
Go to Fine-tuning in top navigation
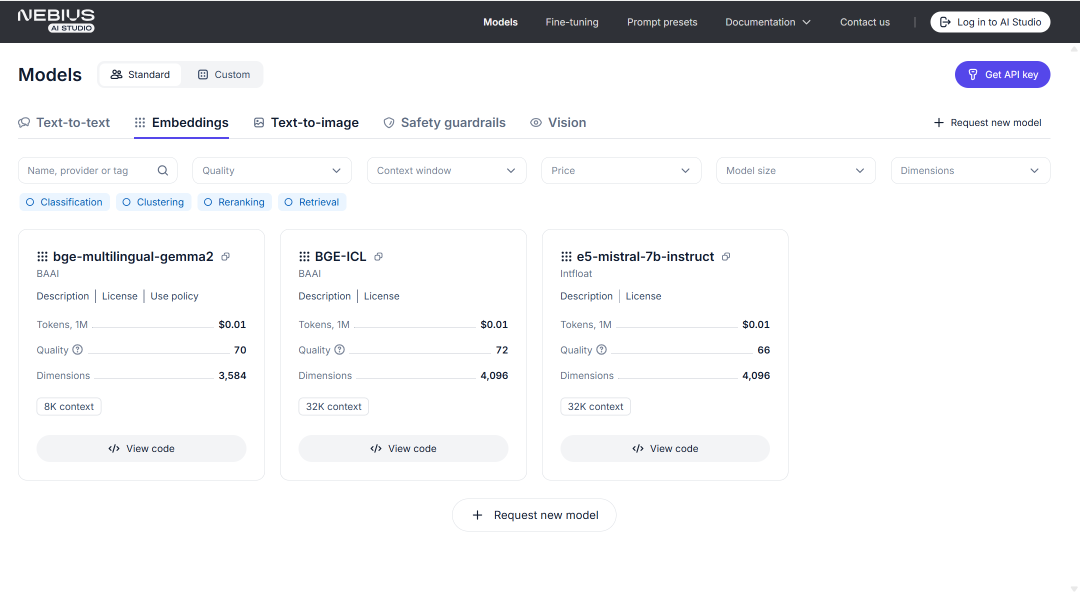point(572,22)
